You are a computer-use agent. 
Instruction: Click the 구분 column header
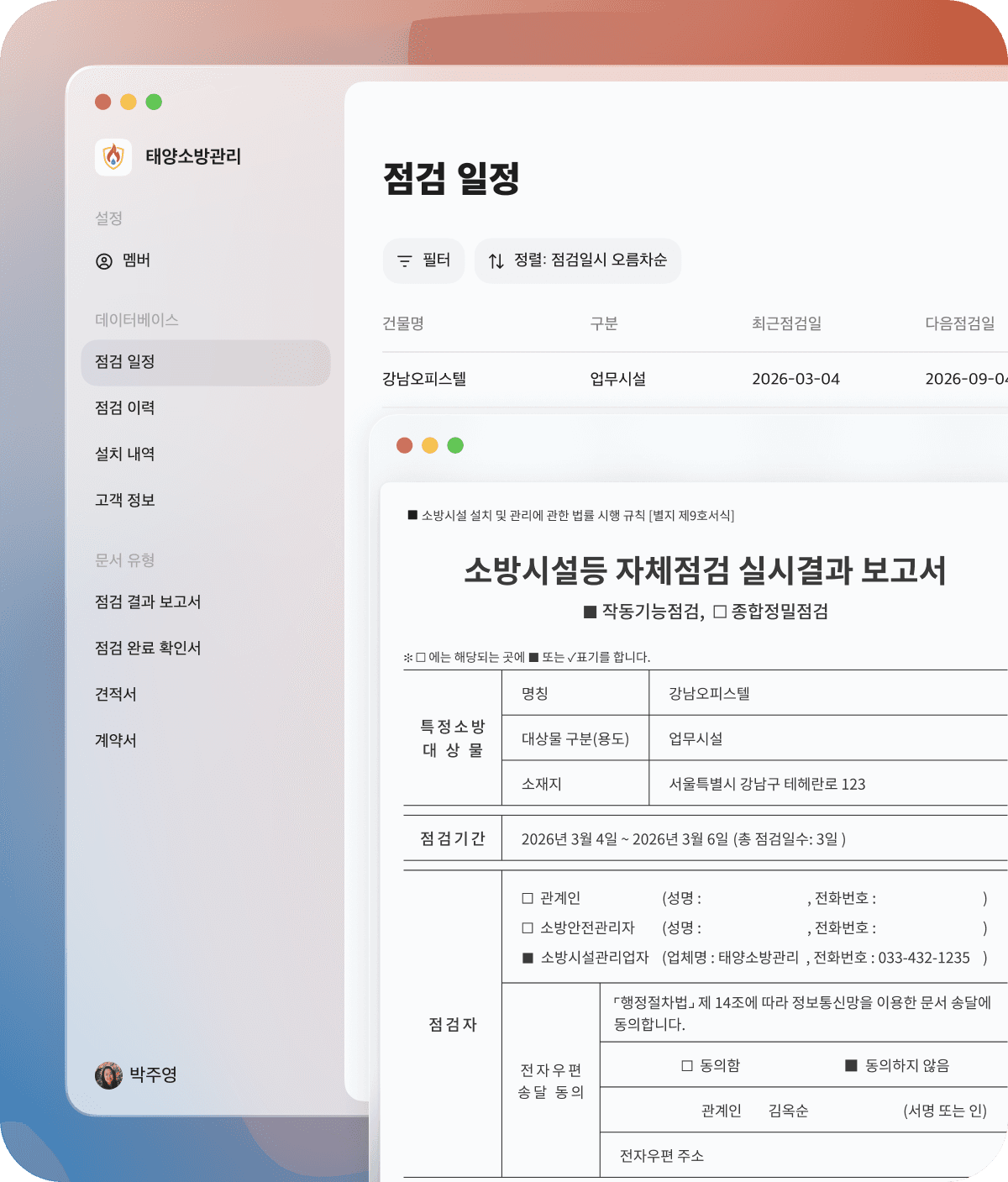tap(604, 324)
